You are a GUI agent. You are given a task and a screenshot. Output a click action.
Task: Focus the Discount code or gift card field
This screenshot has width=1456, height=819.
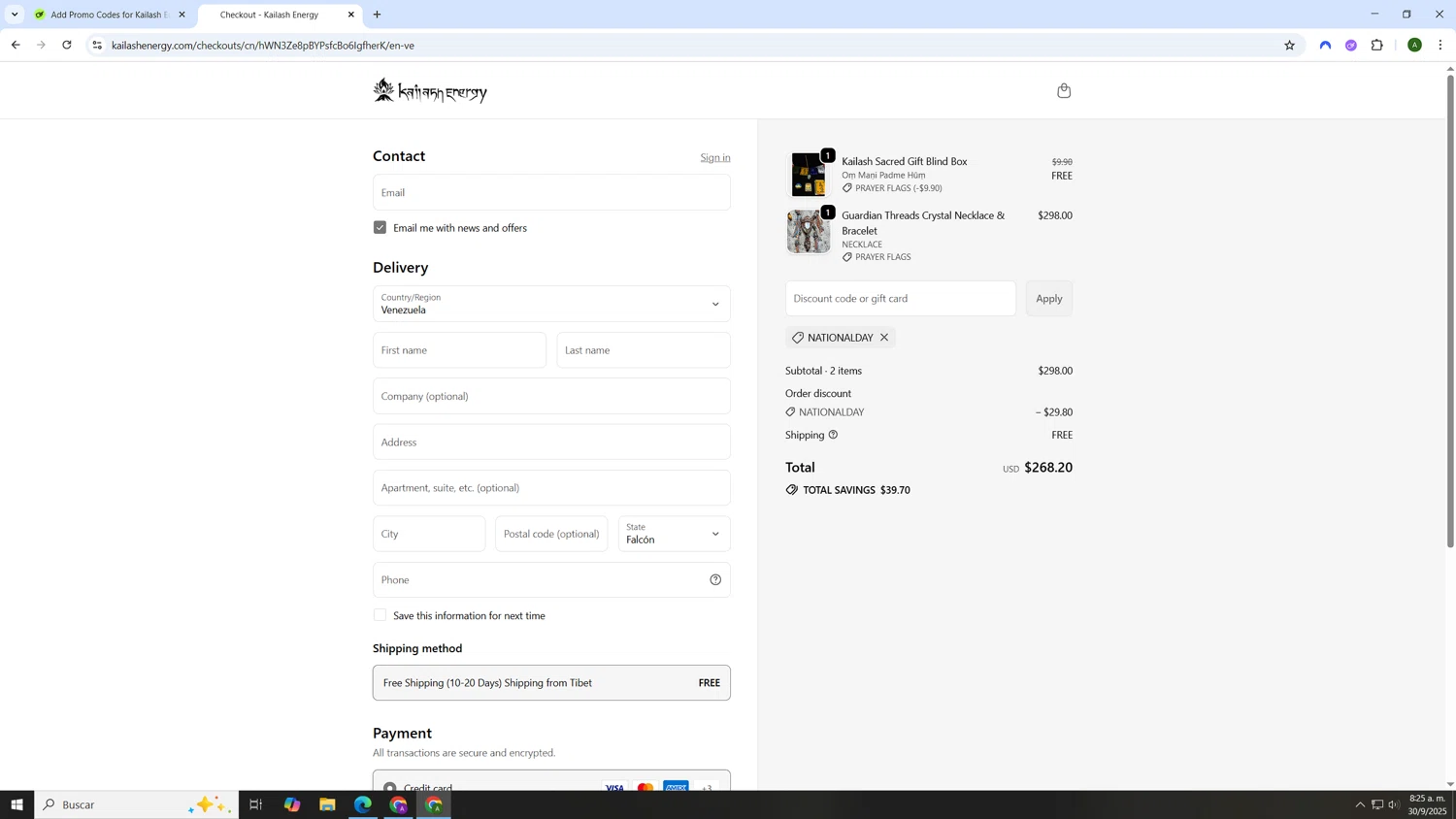(901, 298)
